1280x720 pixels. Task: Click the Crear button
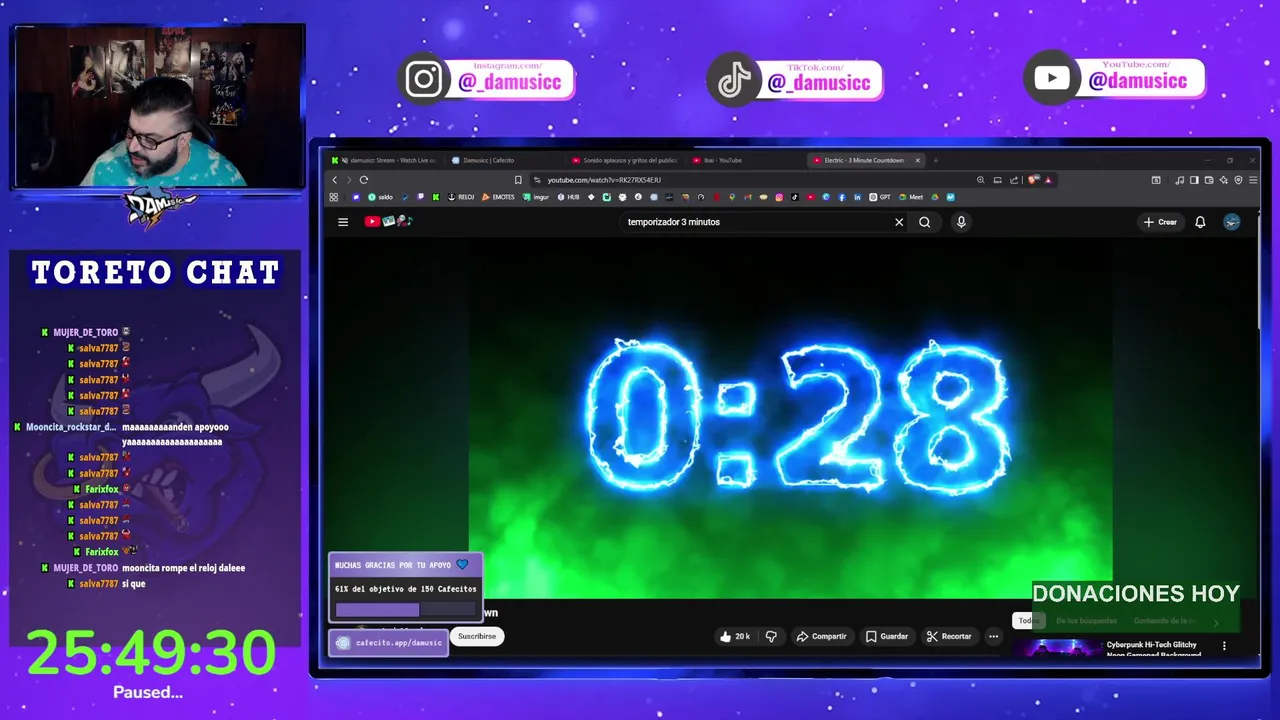pyautogui.click(x=1161, y=222)
